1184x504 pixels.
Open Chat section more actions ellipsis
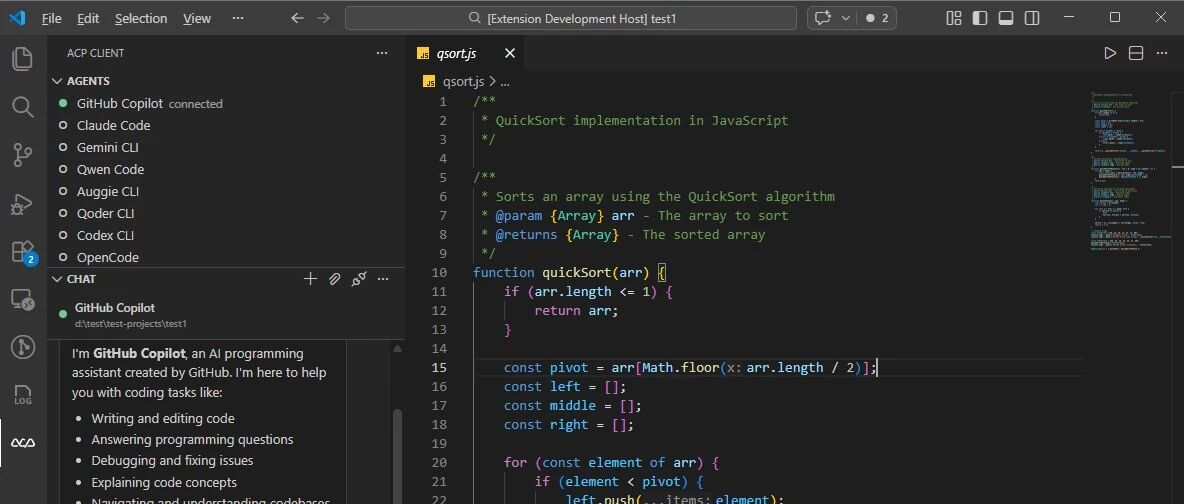coord(383,279)
